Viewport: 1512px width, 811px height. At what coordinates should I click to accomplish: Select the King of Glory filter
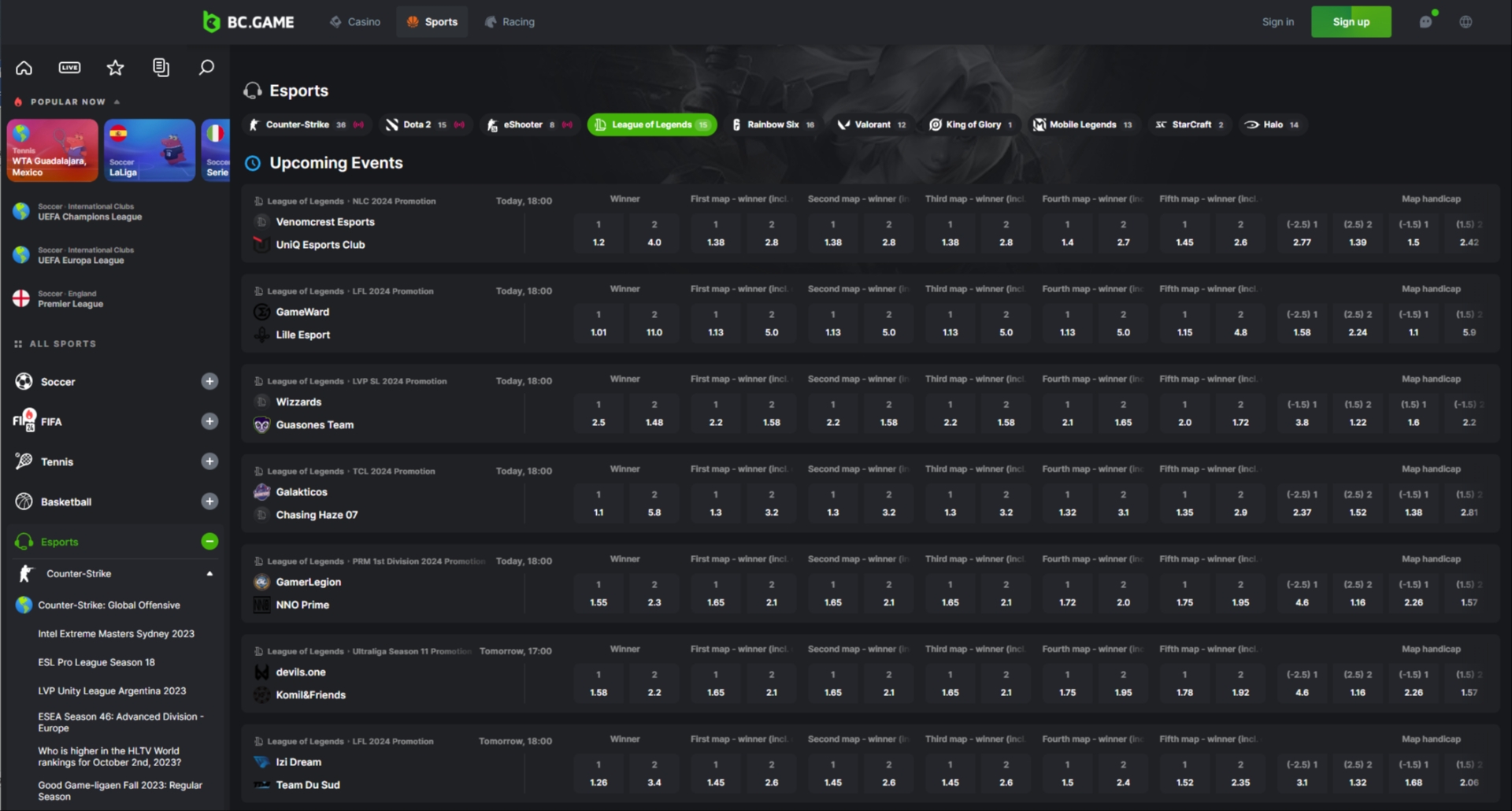tap(971, 125)
